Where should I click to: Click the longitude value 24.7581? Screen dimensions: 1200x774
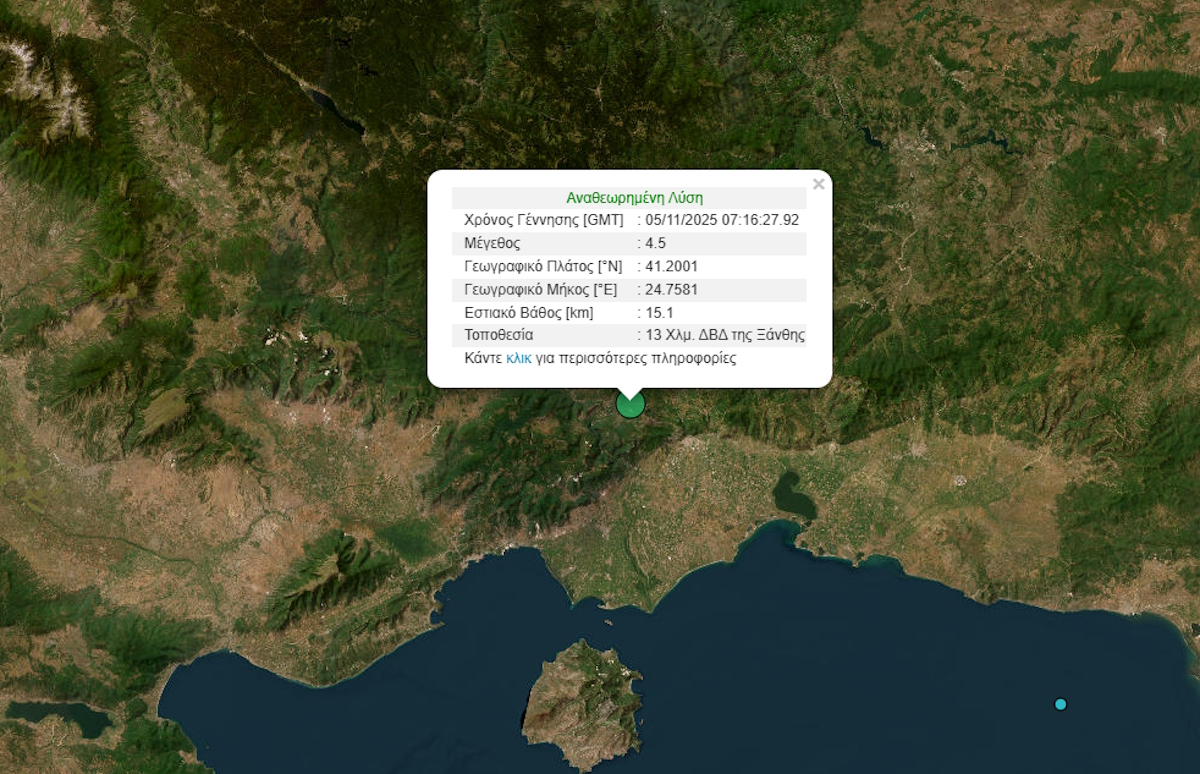671,289
